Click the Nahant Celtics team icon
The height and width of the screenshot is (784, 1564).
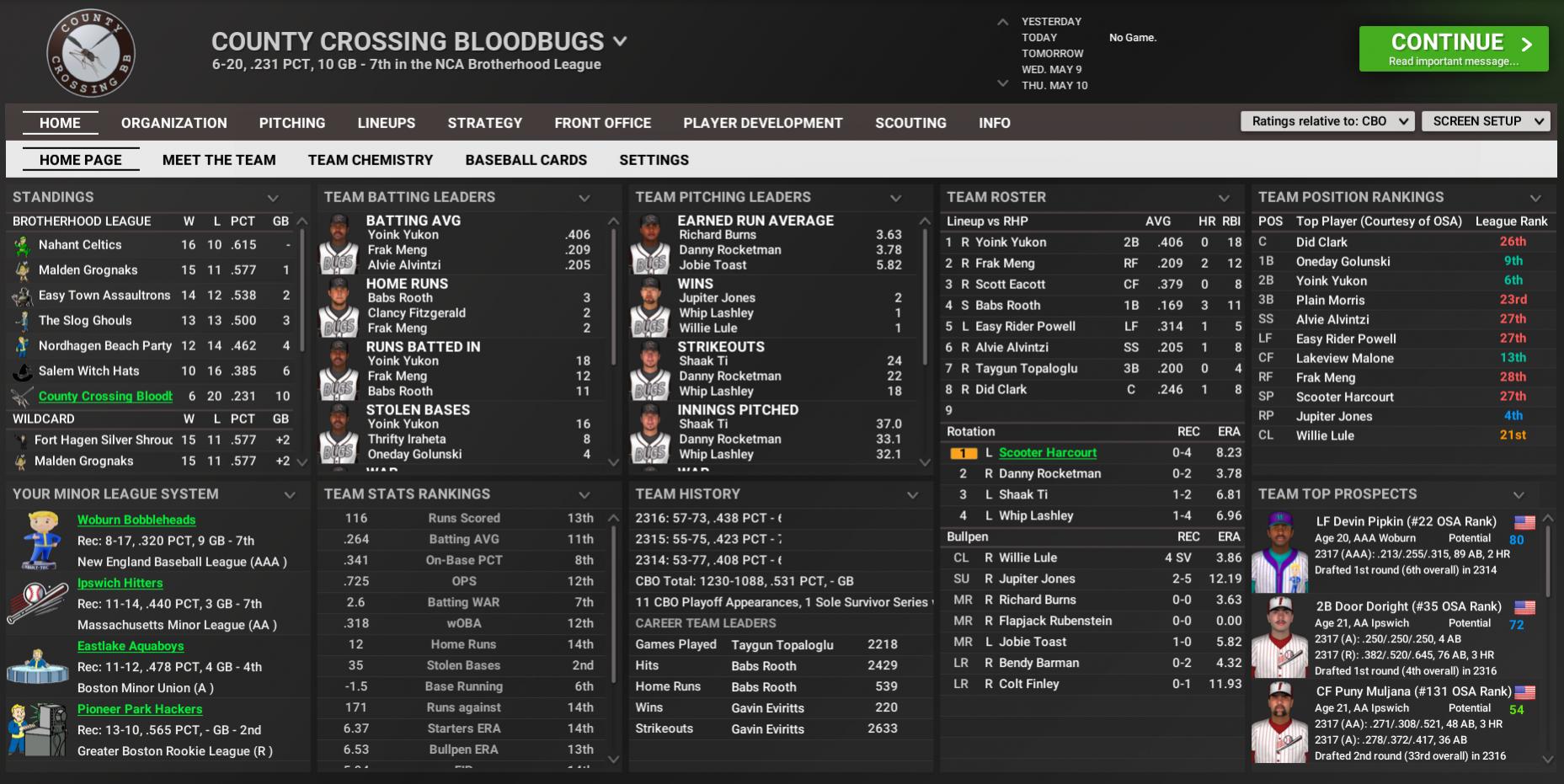23,245
